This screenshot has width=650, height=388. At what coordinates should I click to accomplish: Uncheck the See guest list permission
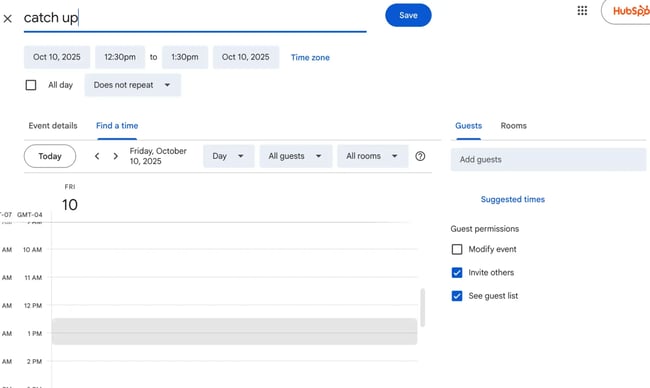(x=457, y=296)
